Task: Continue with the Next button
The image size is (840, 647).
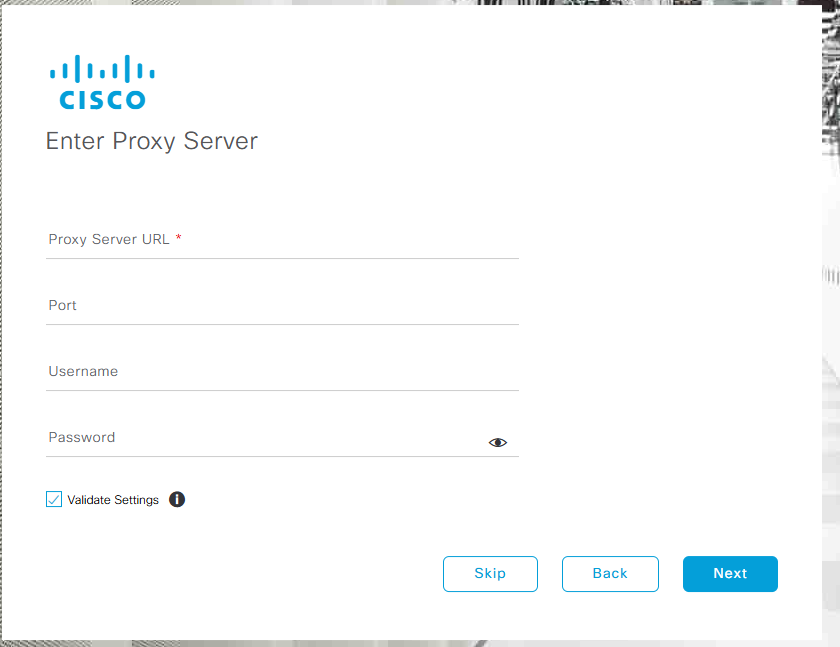Action: pyautogui.click(x=730, y=574)
